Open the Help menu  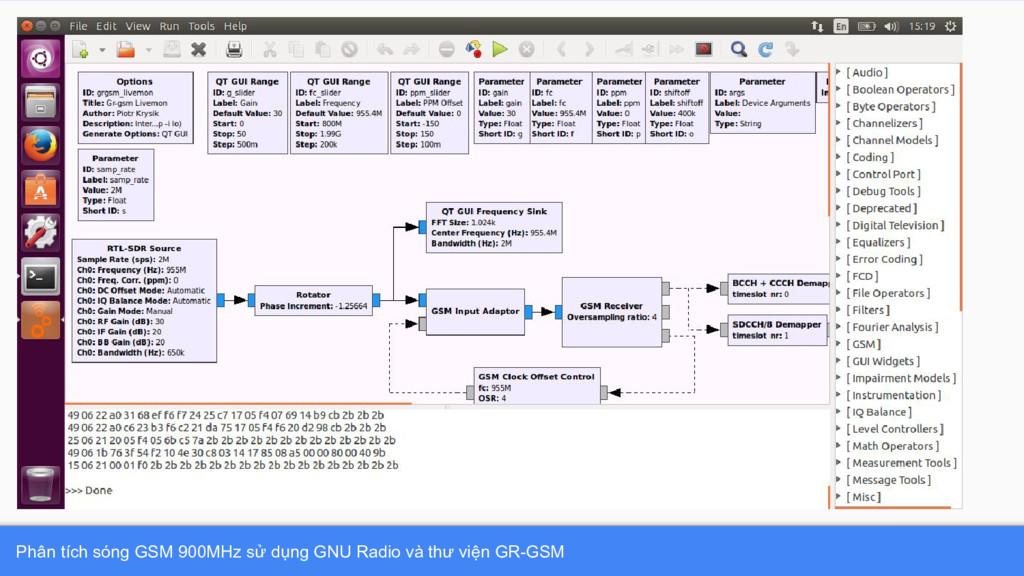tap(235, 26)
